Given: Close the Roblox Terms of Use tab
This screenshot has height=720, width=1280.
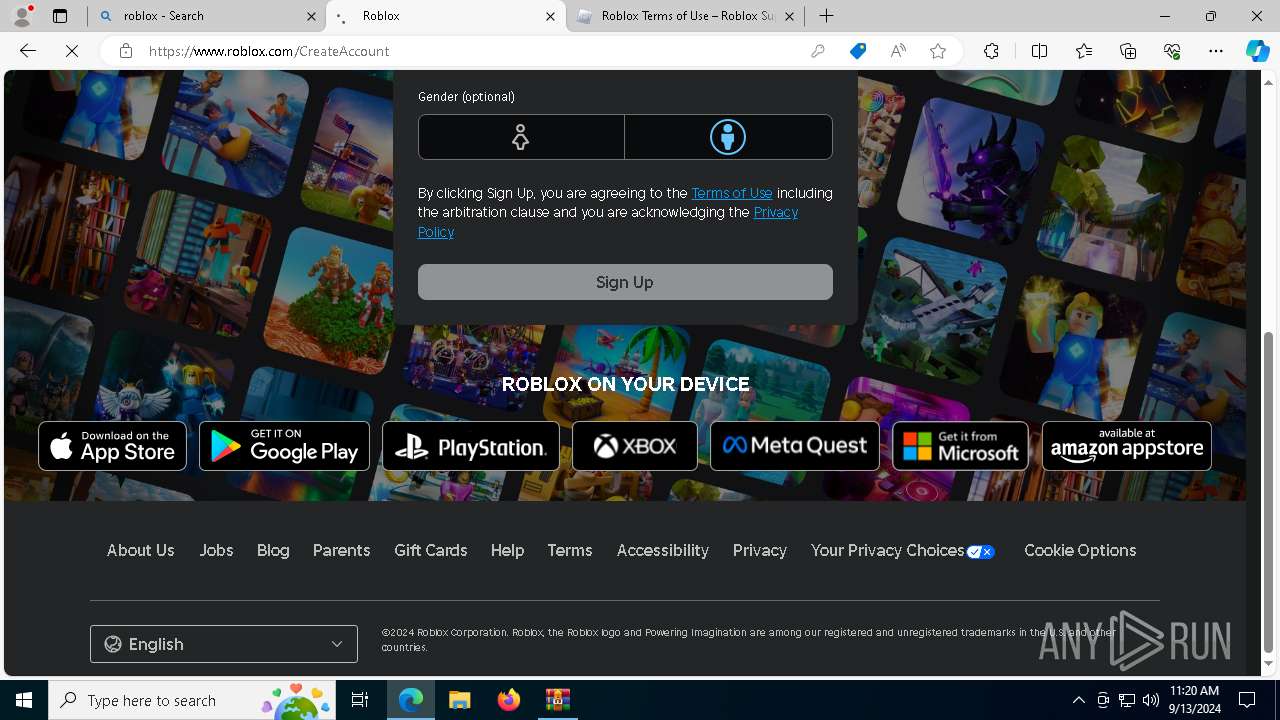Looking at the screenshot, I should [x=790, y=16].
